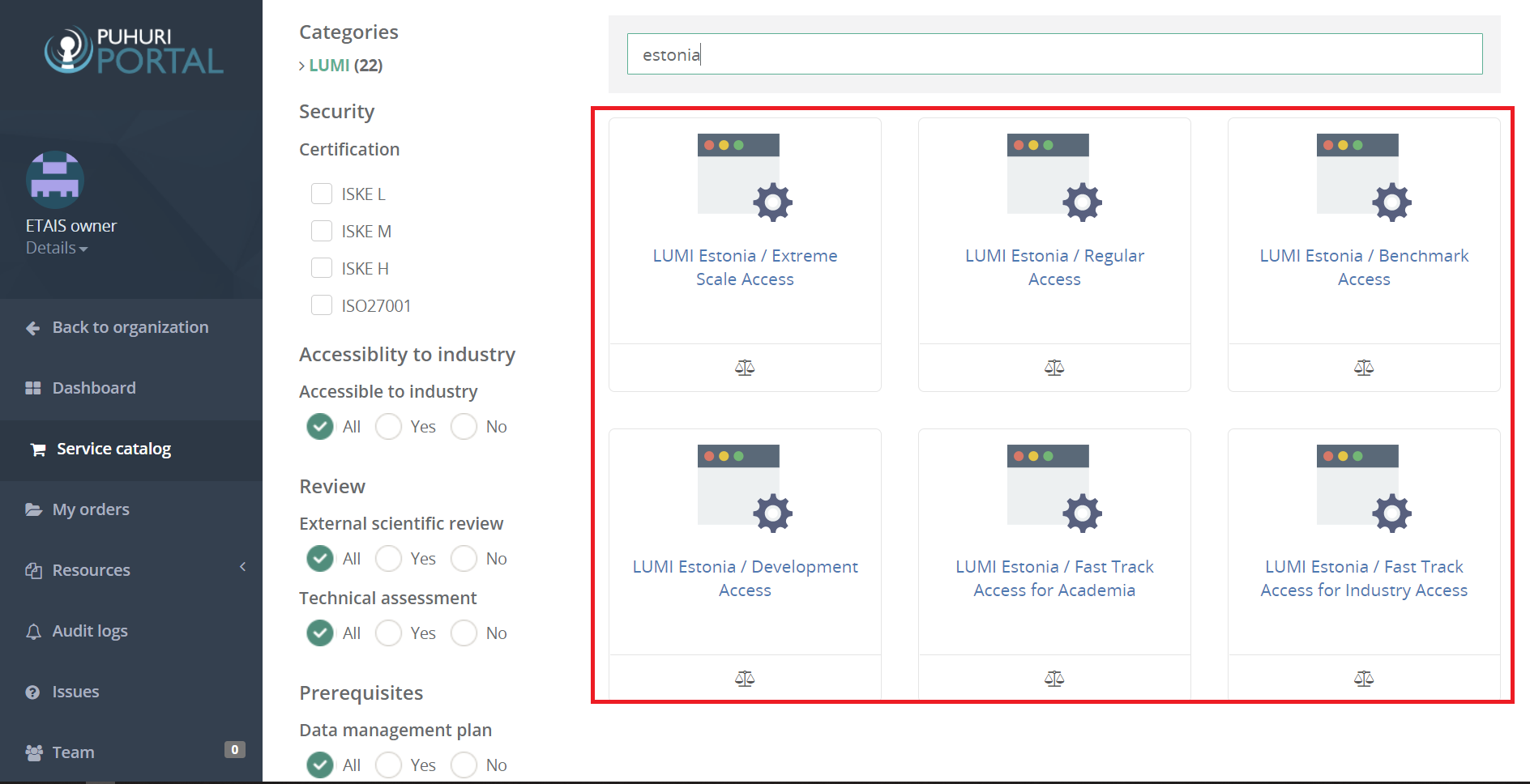Click the Team count badge showing 0
The width and height of the screenshot is (1530, 784).
[x=234, y=750]
